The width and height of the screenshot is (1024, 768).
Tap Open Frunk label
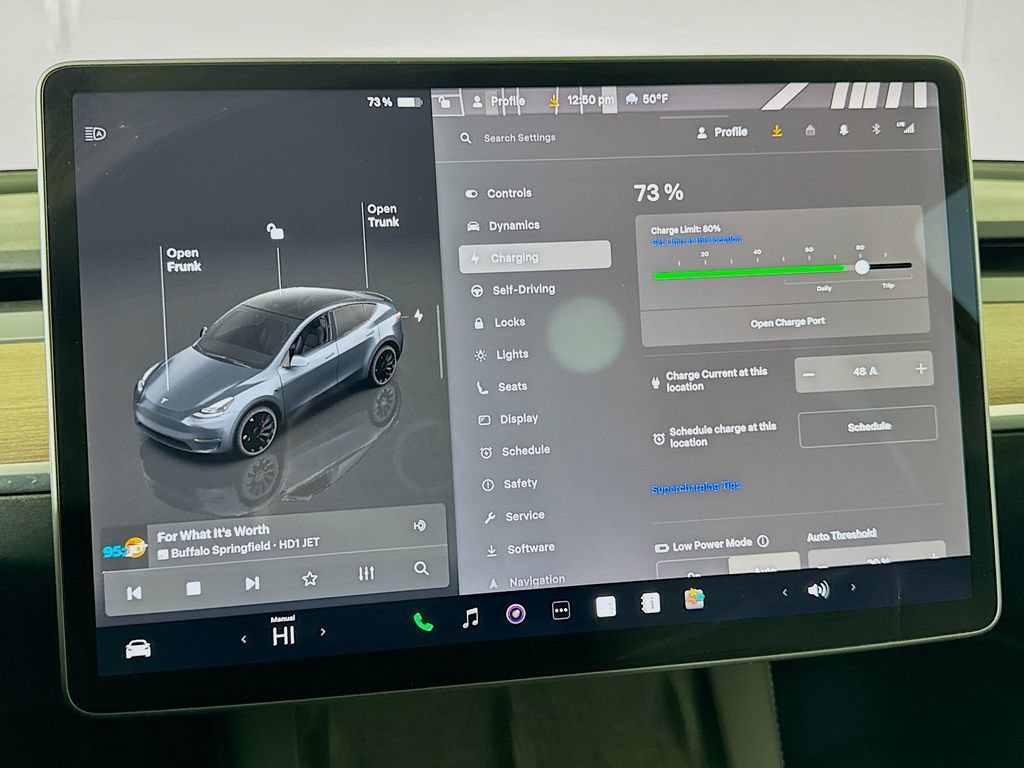pyautogui.click(x=184, y=259)
